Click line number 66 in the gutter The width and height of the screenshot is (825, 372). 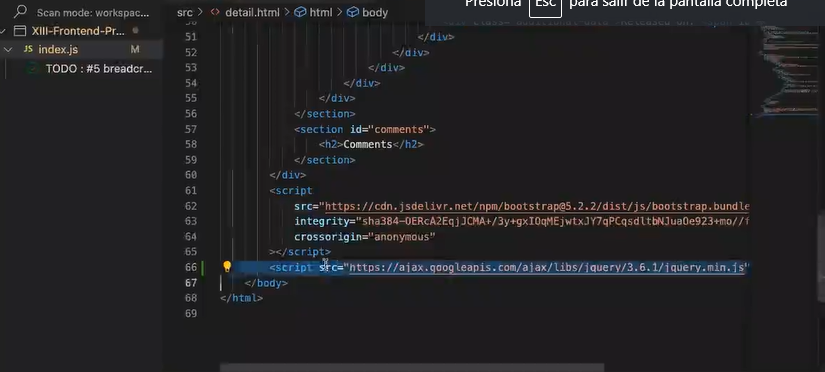(x=190, y=267)
